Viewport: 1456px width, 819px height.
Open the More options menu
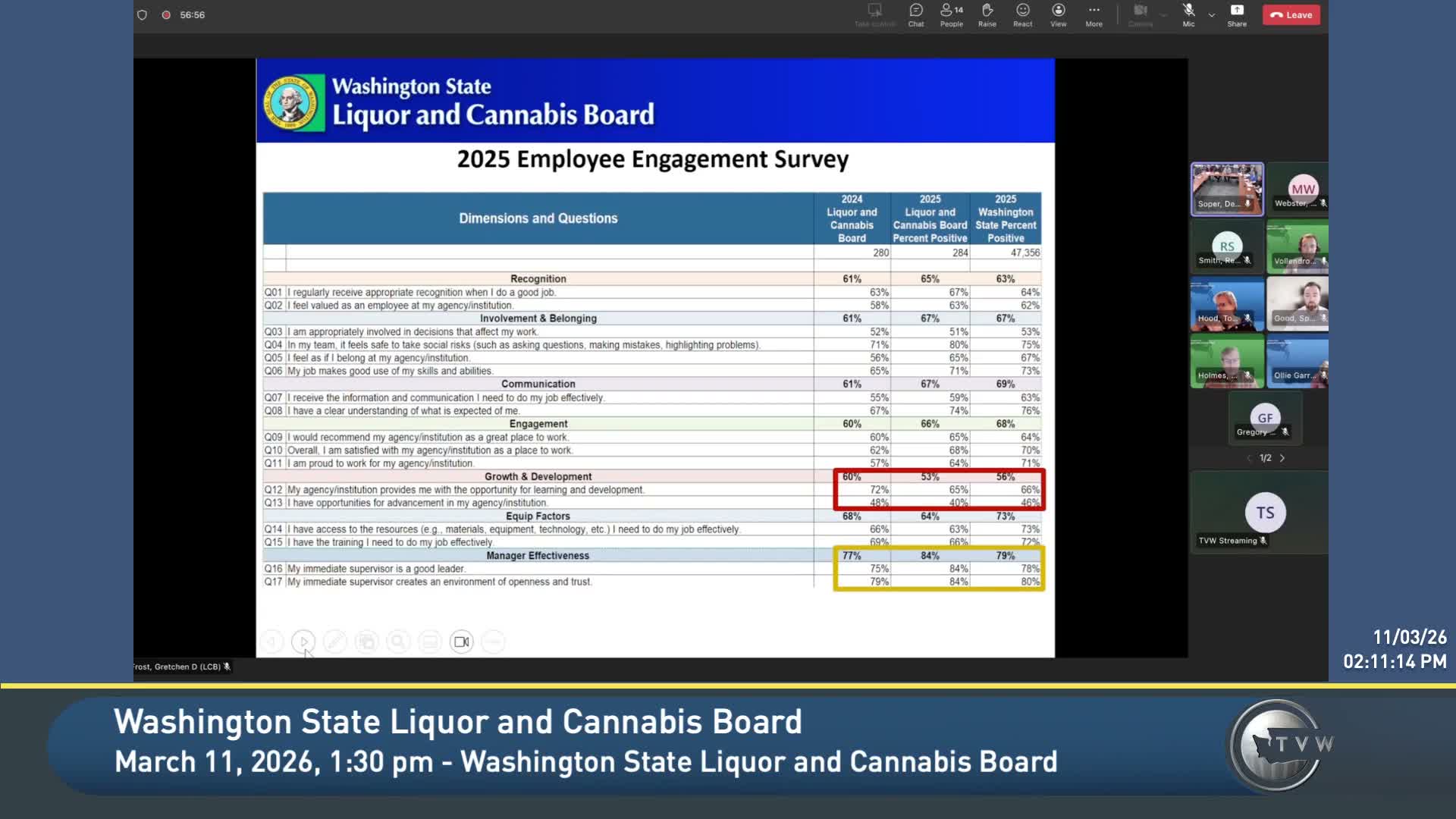1094,14
